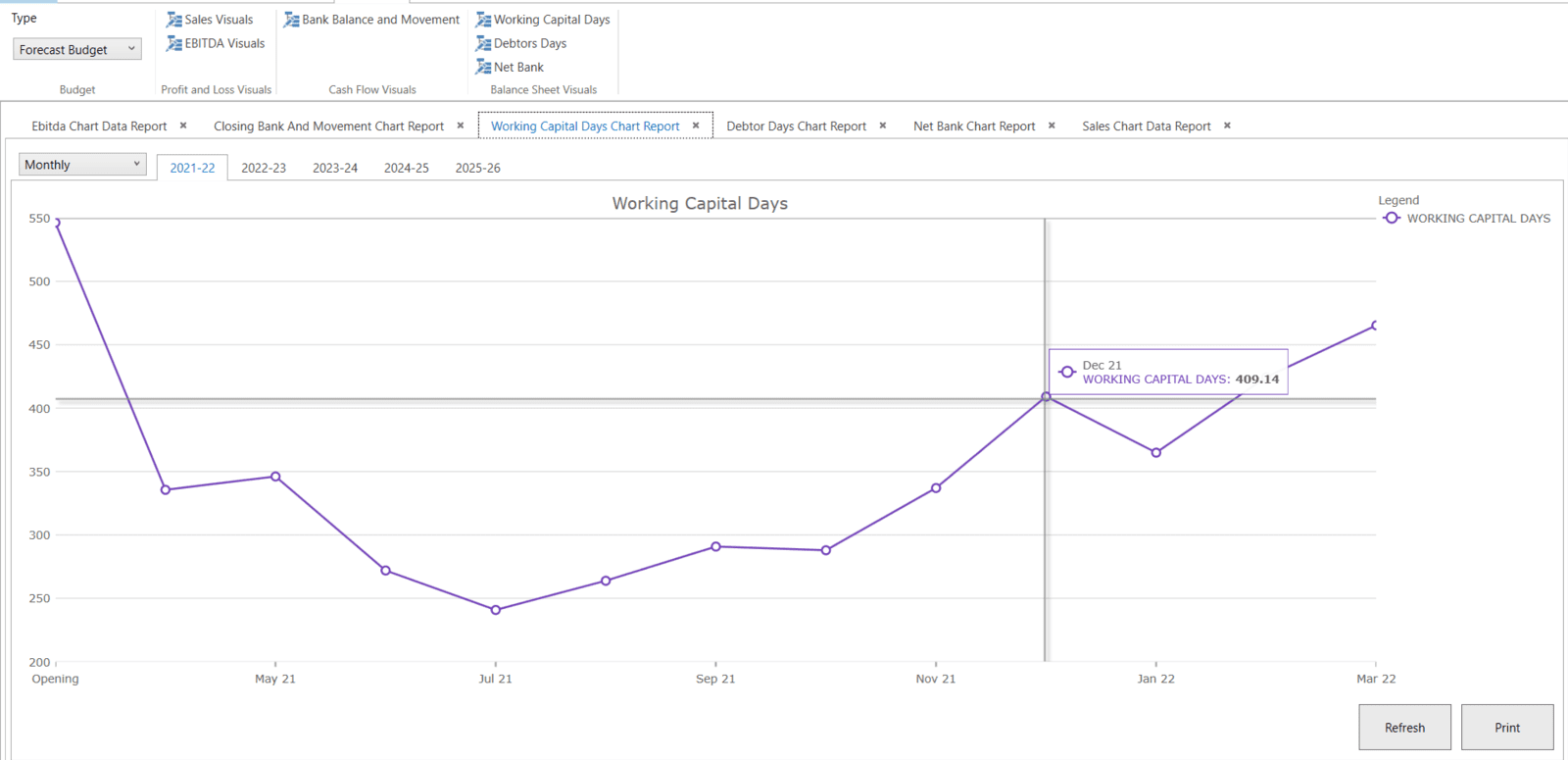
Task: Close the Ebitda Chart Data Report tab
Action: pyautogui.click(x=183, y=126)
